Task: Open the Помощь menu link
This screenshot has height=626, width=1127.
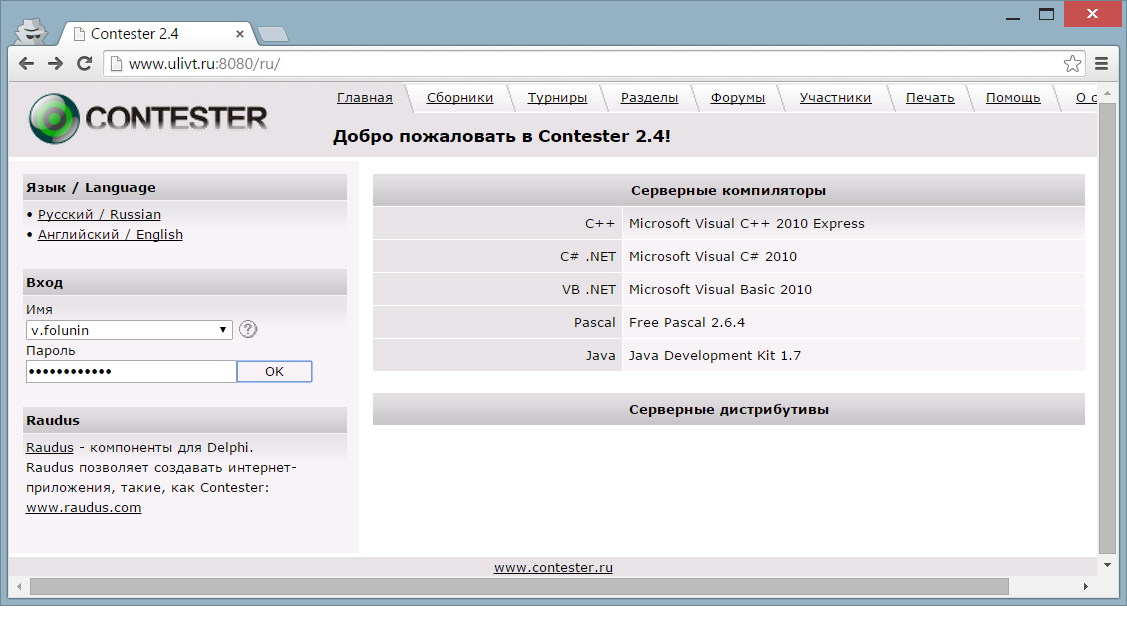Action: coord(1013,98)
